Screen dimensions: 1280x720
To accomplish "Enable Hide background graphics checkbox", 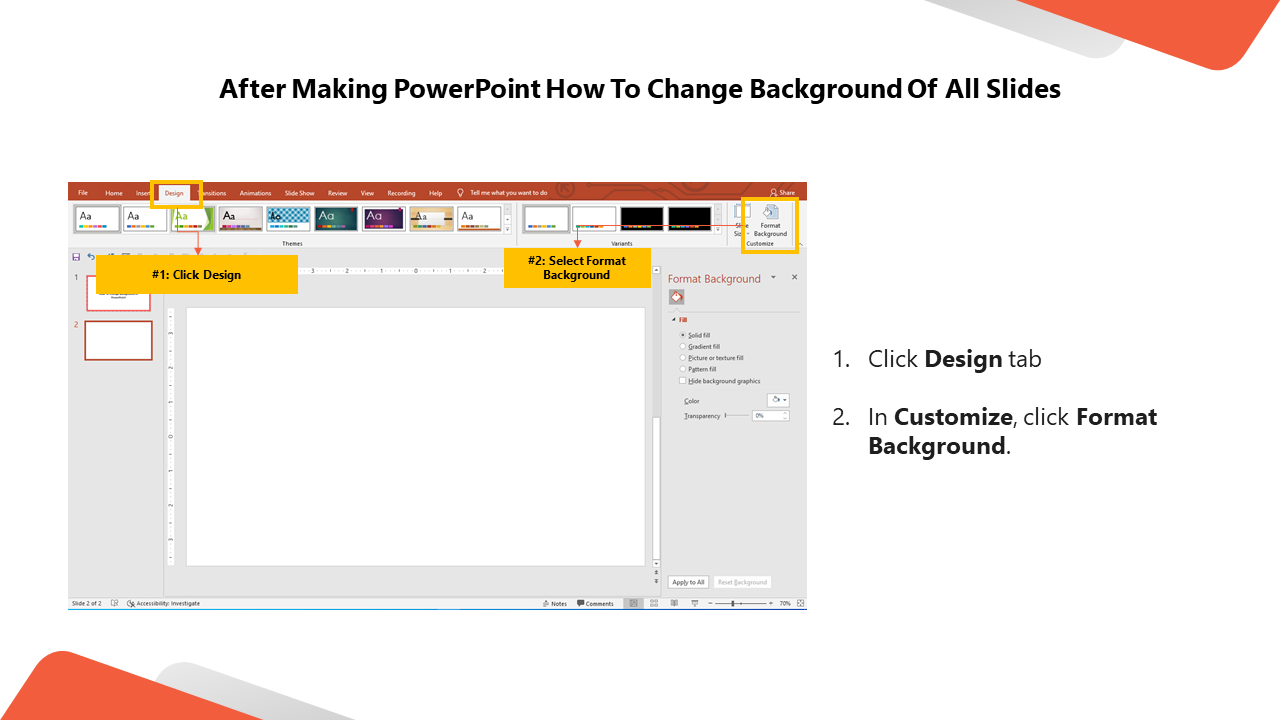I will coord(683,381).
